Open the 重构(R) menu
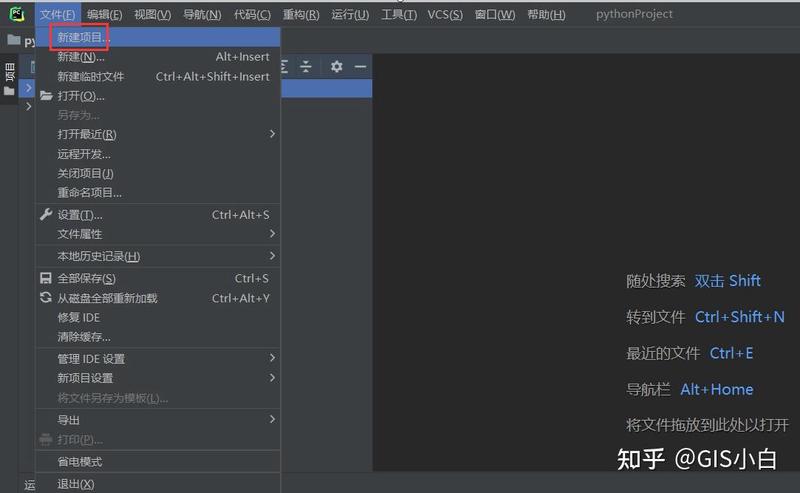The height and width of the screenshot is (493, 800). point(301,14)
